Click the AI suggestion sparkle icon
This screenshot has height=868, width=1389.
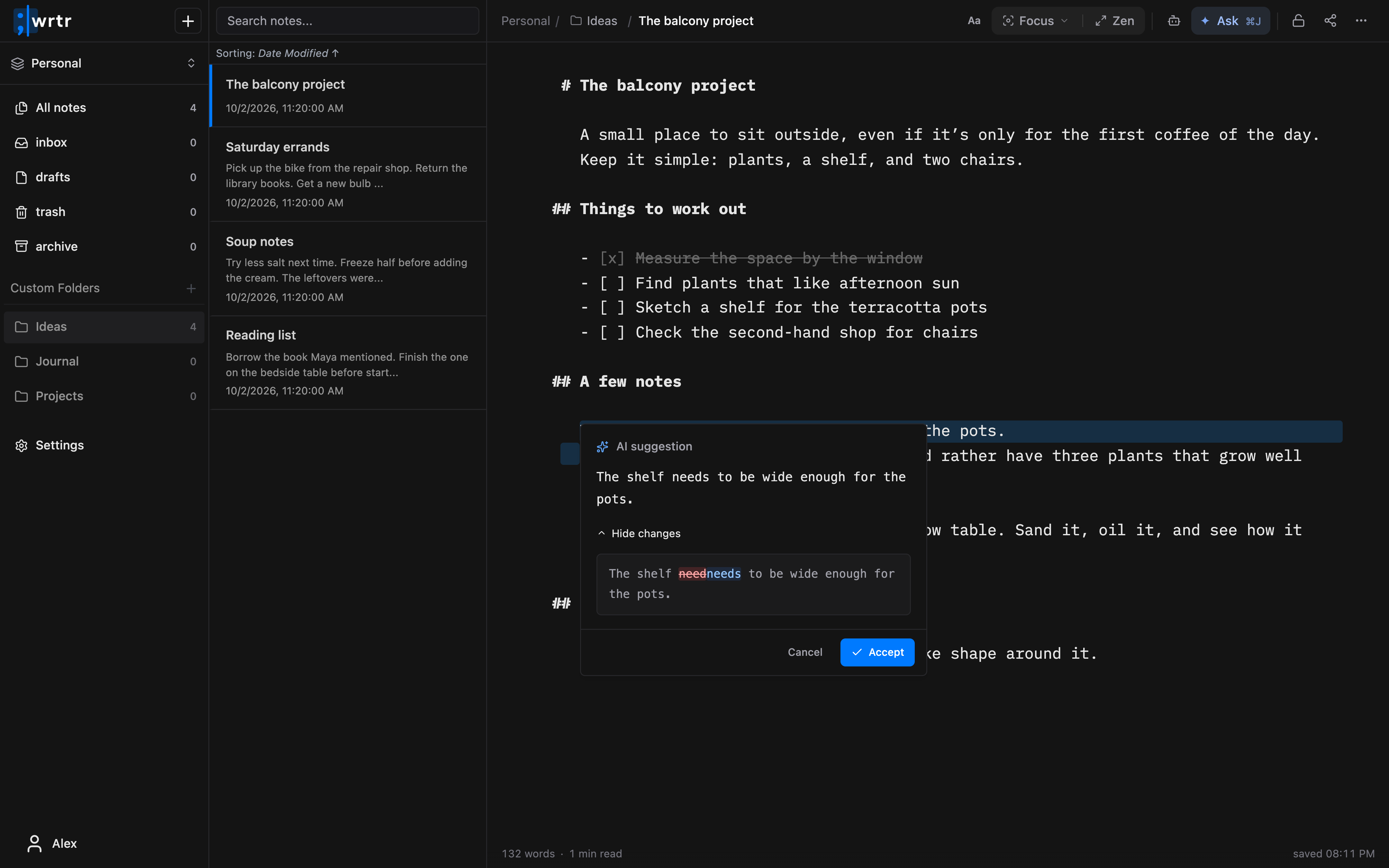tap(602, 447)
